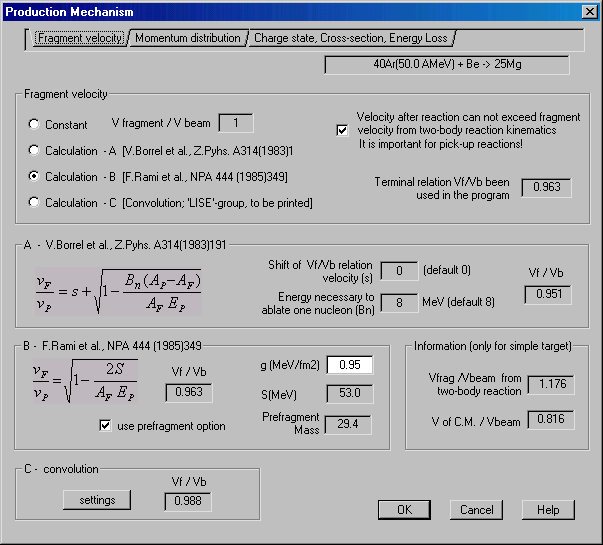Viewport: 603px width, 545px height.
Task: Choose Calculation - A by V.Borrel
Action: pyautogui.click(x=35, y=151)
